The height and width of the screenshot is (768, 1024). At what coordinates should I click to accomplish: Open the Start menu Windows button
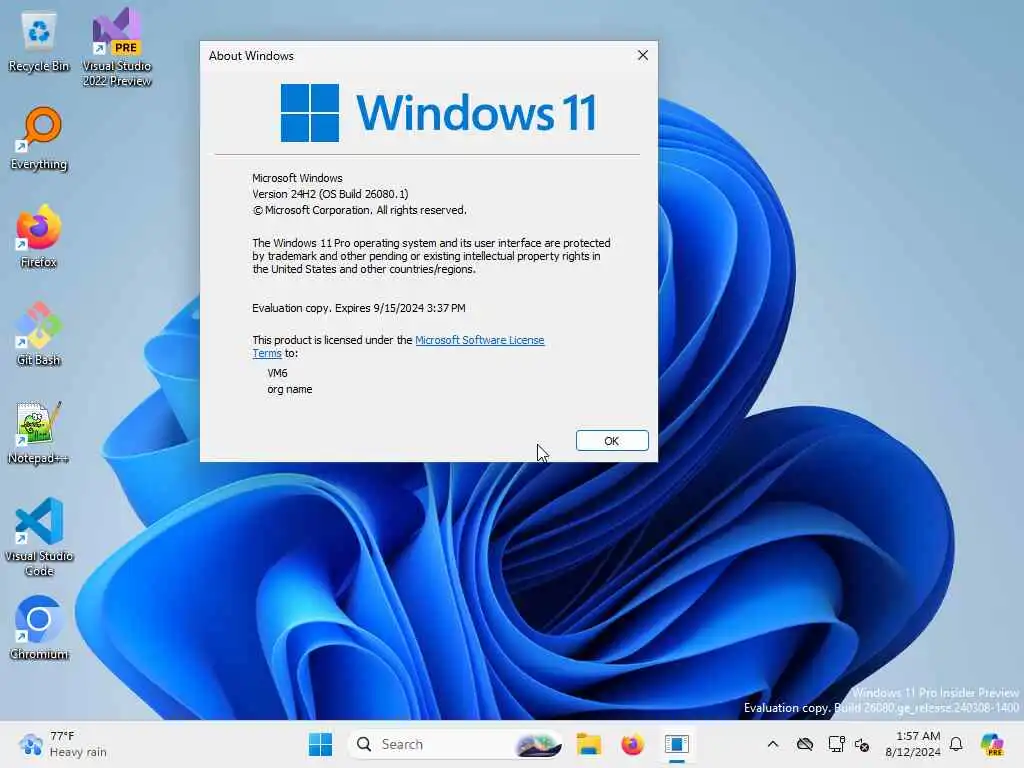[x=320, y=744]
